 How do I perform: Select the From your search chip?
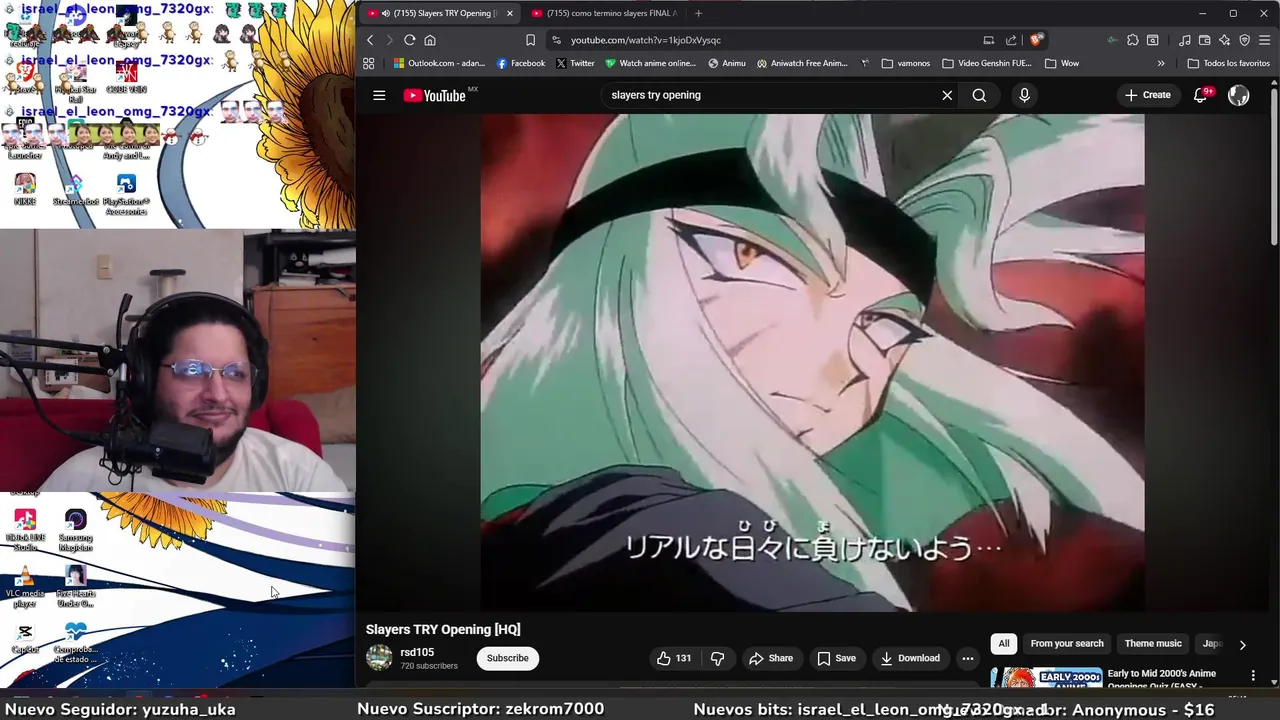[x=1067, y=644]
